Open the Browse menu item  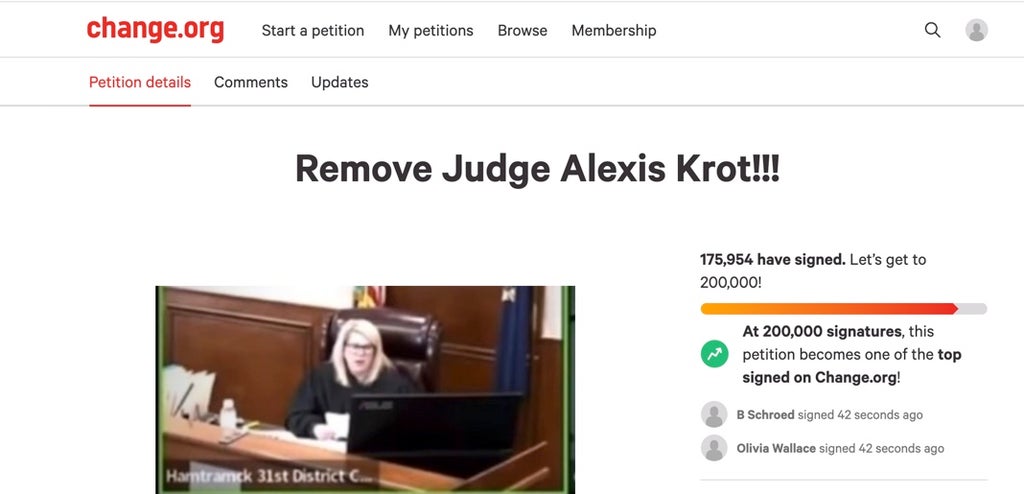point(522,31)
